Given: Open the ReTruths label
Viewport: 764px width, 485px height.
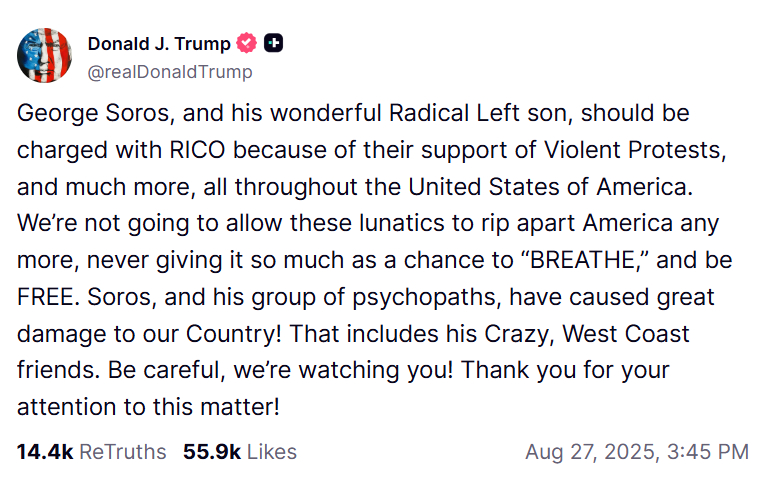Looking at the screenshot, I should 122,452.
